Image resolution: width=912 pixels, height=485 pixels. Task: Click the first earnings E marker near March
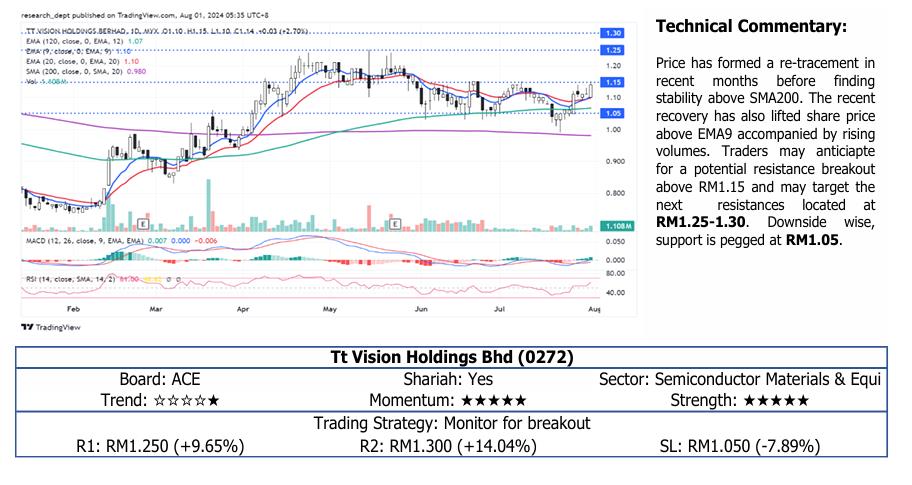click(x=146, y=222)
